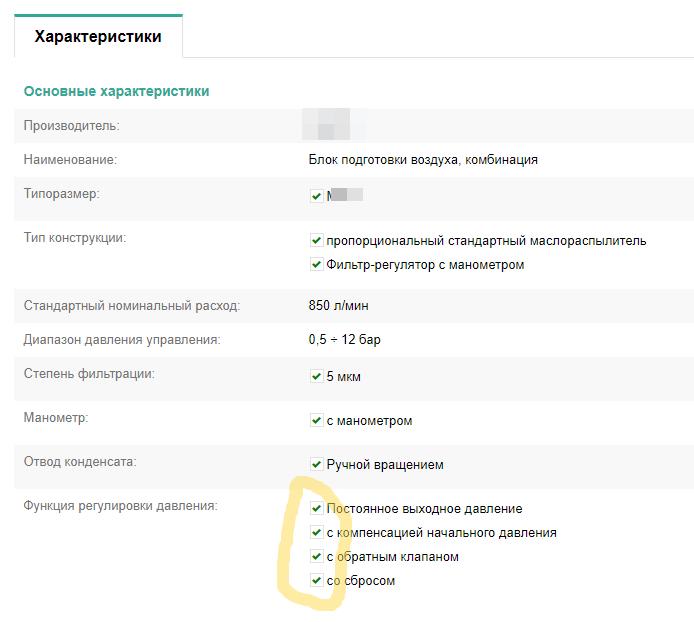Click the Функция регулировки давления label
Image resolution: width=694 pixels, height=622 pixels.
[120, 506]
